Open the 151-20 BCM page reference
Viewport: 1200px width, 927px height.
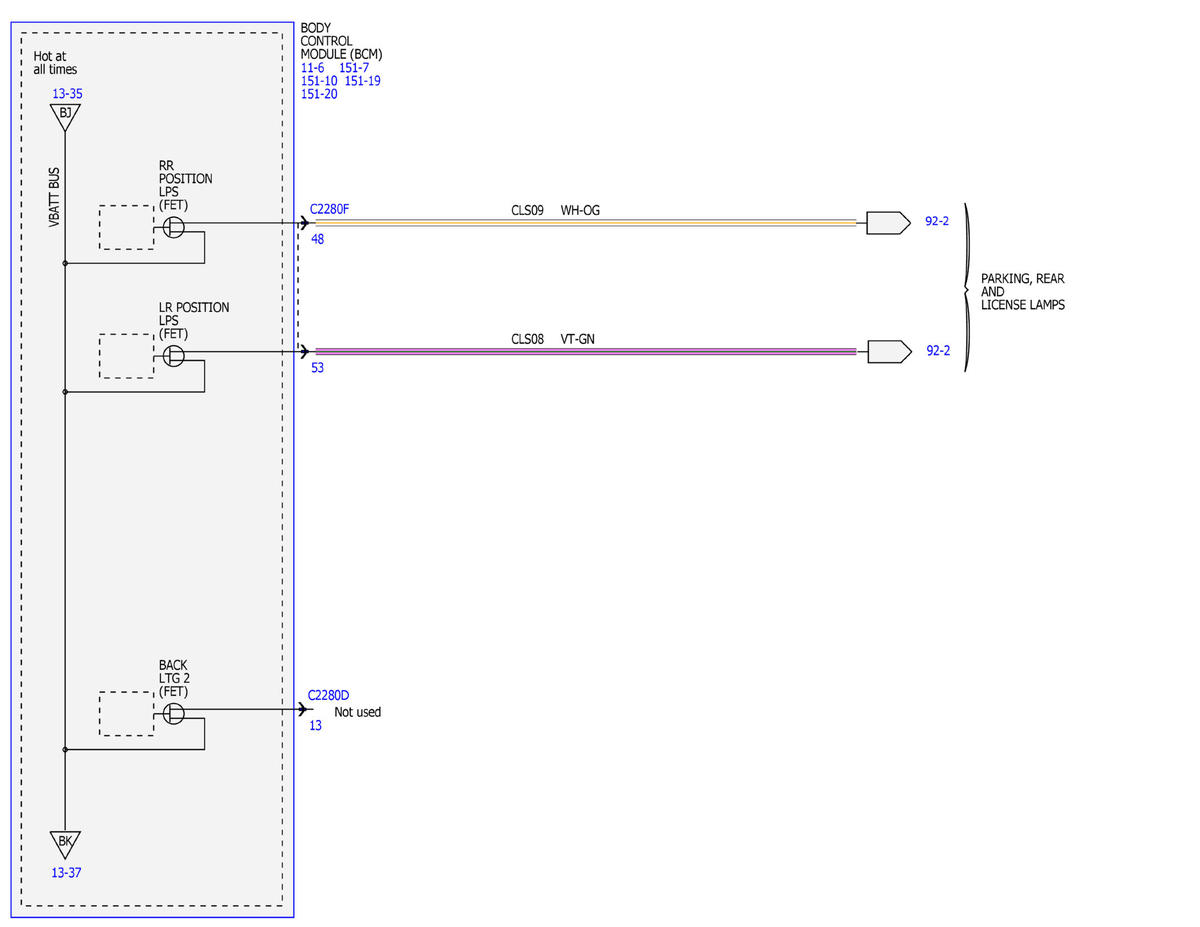[x=319, y=94]
